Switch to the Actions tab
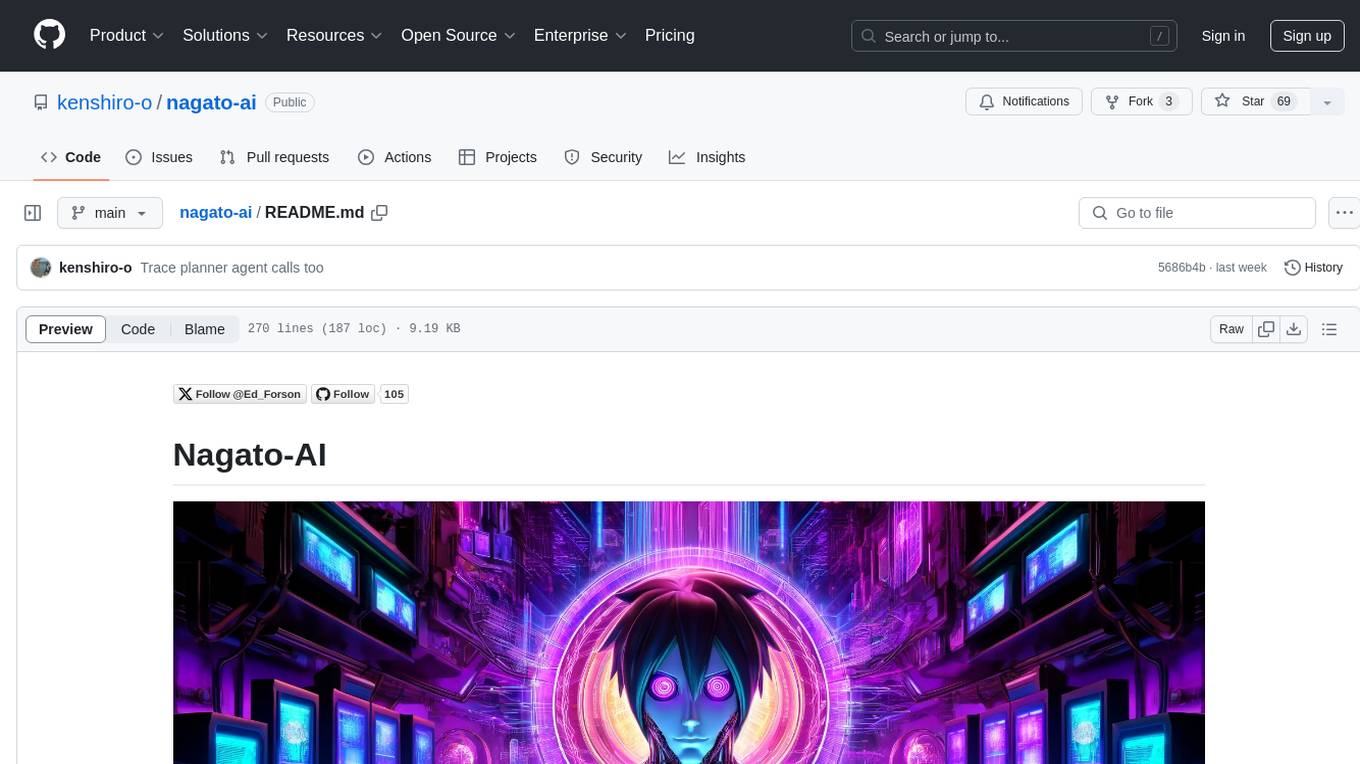The height and width of the screenshot is (764, 1360). point(394,157)
